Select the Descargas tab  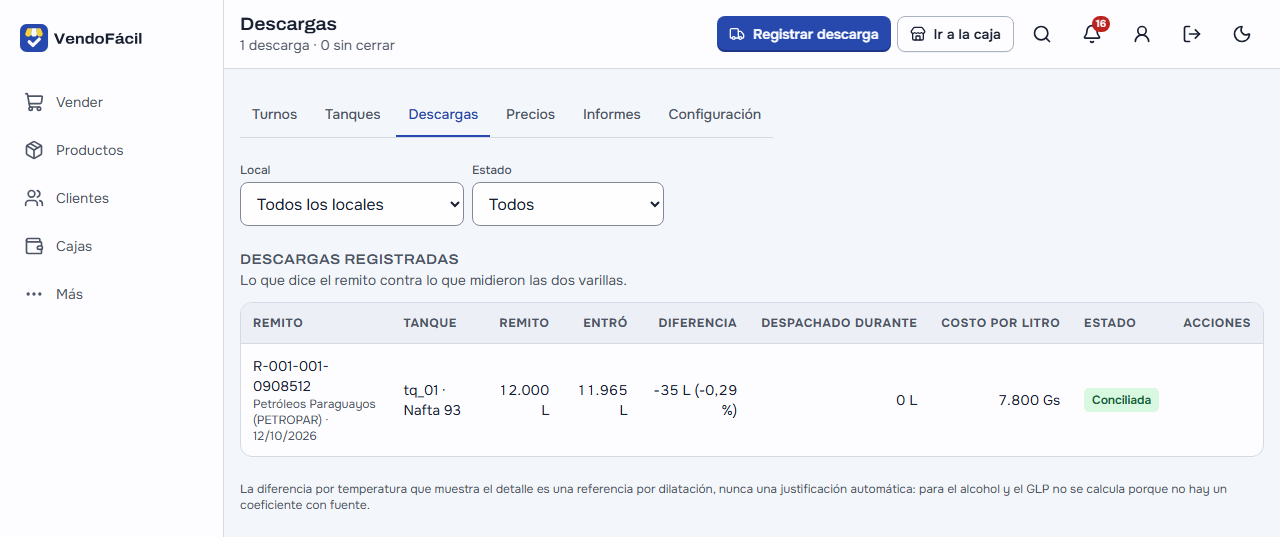443,114
